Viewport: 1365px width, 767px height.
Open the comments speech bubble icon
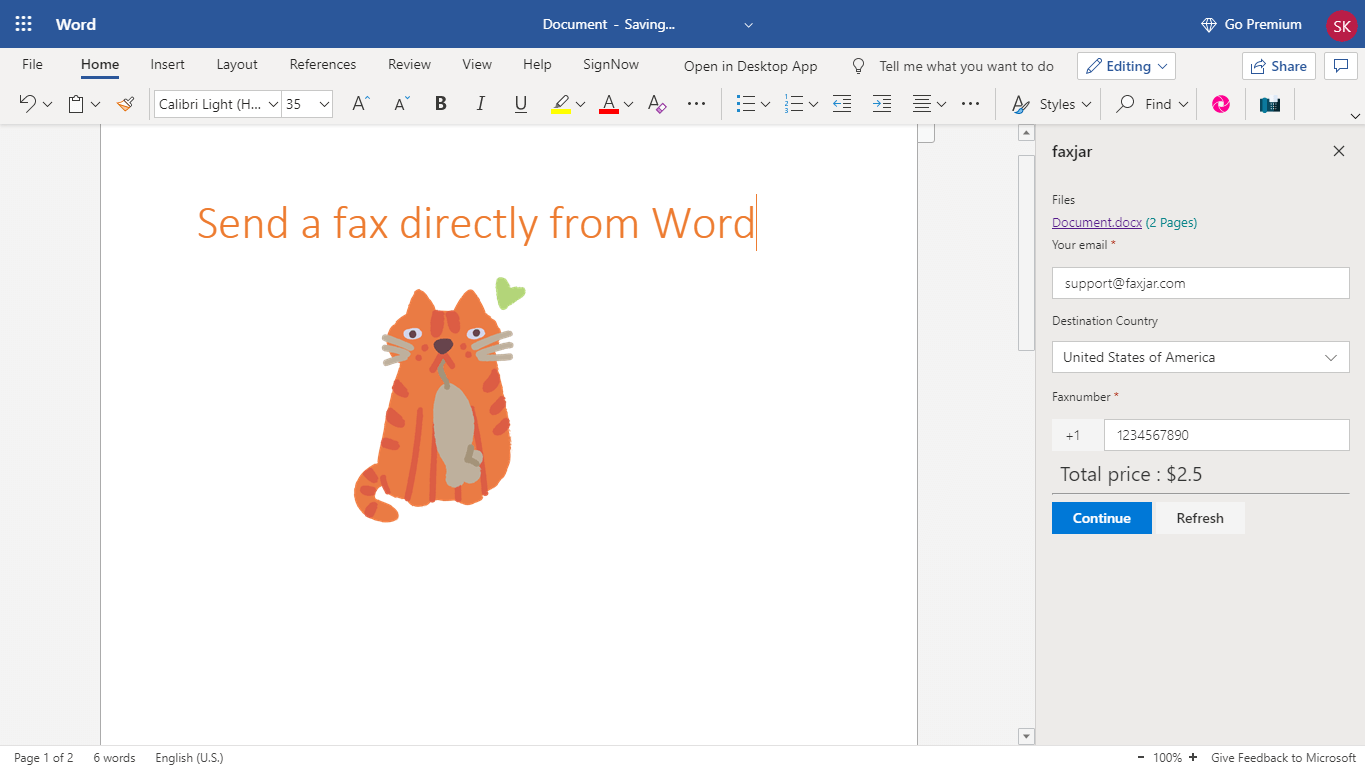pyautogui.click(x=1340, y=66)
